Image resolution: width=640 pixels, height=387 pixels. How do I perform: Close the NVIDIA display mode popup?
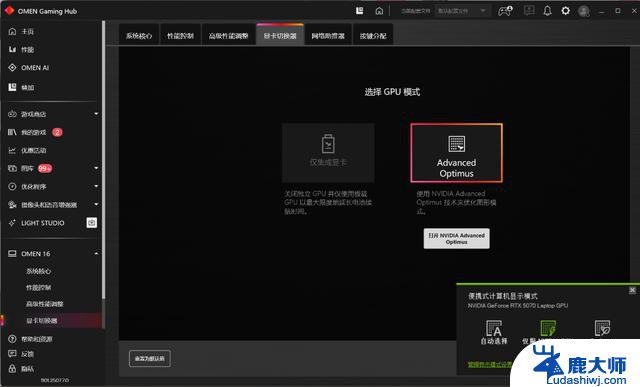(632, 290)
